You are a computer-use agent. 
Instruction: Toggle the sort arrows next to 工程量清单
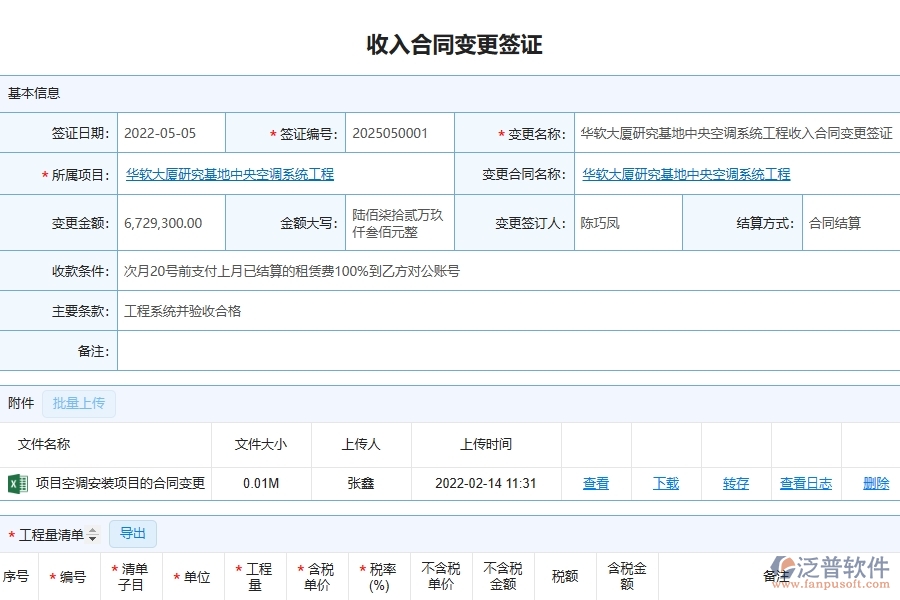click(94, 533)
